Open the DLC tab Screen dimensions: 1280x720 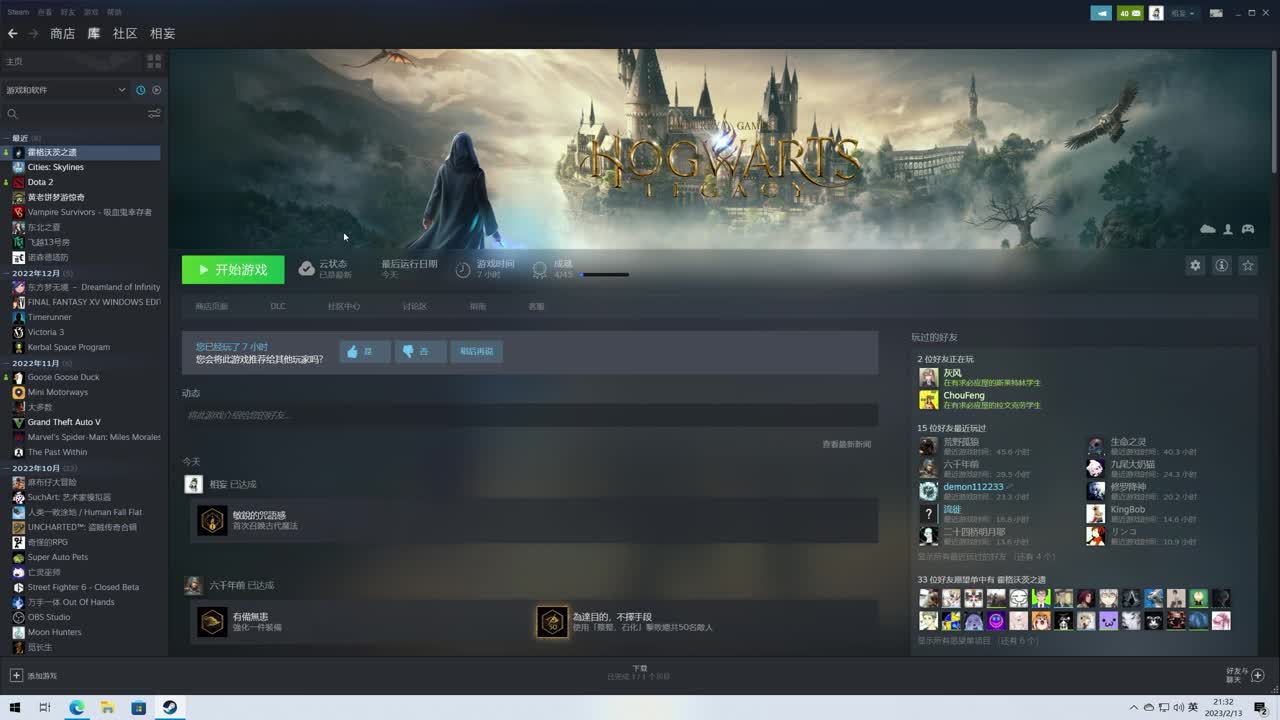coord(278,306)
